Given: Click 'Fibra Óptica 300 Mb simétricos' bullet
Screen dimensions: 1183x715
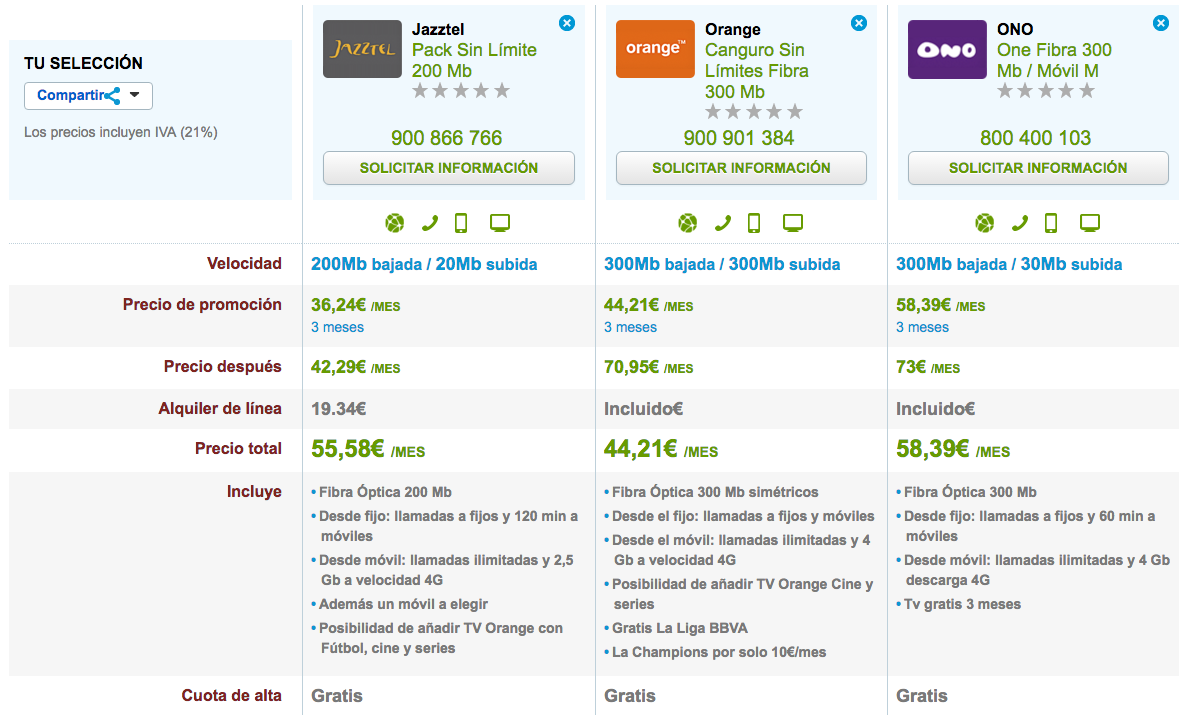Looking at the screenshot, I should point(714,493).
